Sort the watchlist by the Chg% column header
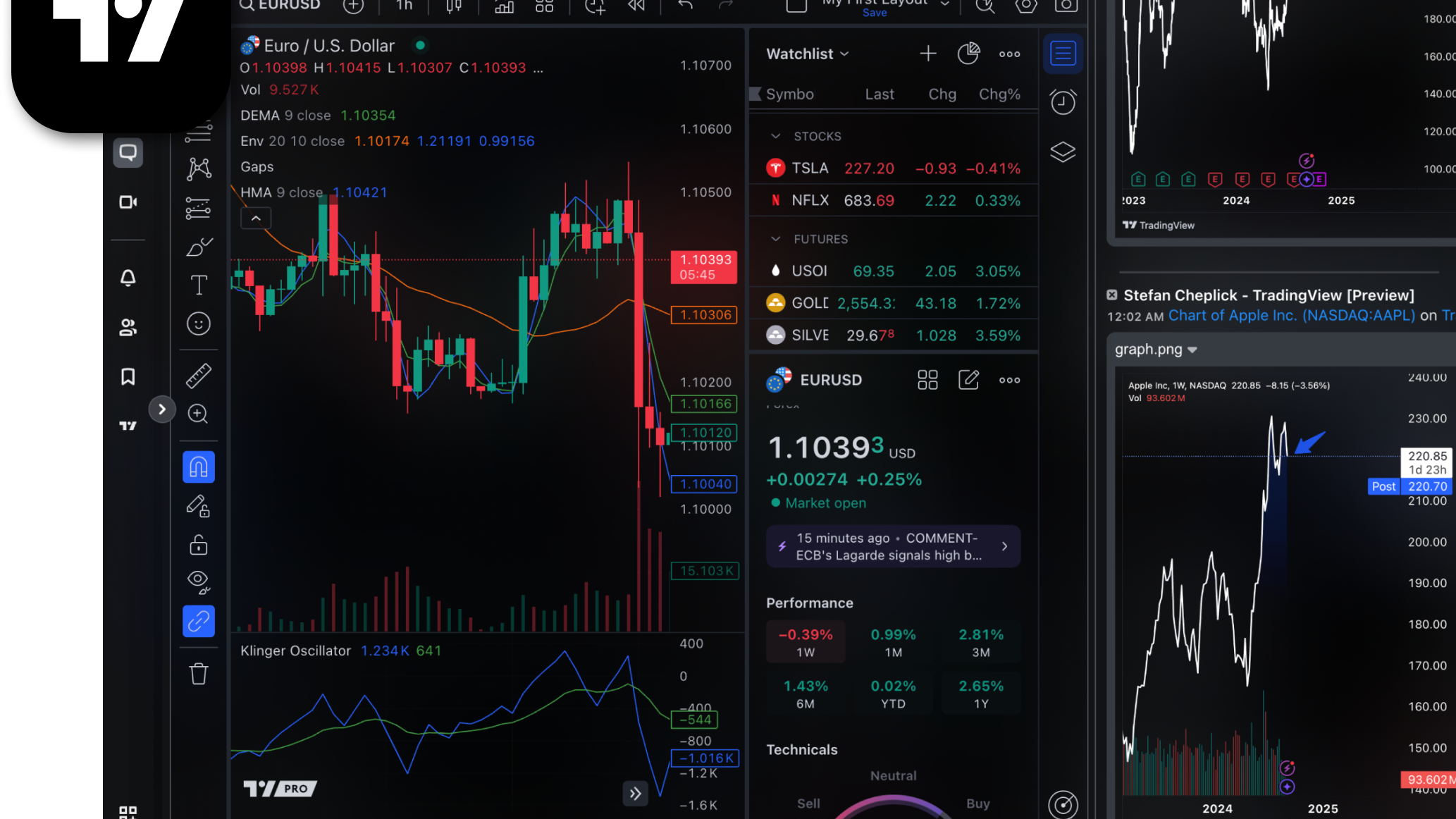1456x819 pixels. (999, 94)
